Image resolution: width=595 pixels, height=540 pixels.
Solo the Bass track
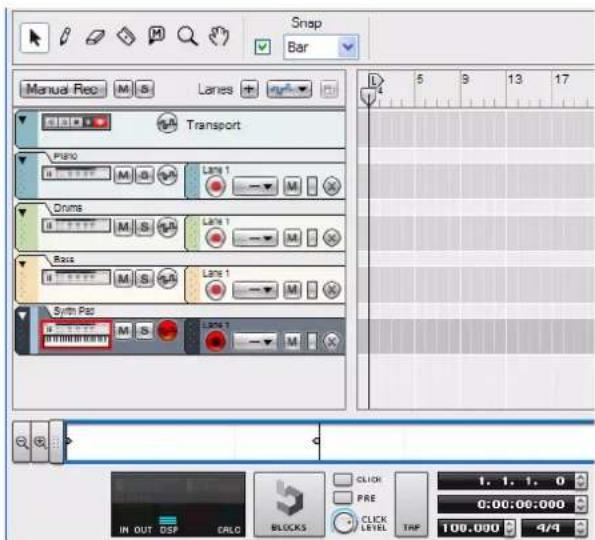tap(145, 279)
